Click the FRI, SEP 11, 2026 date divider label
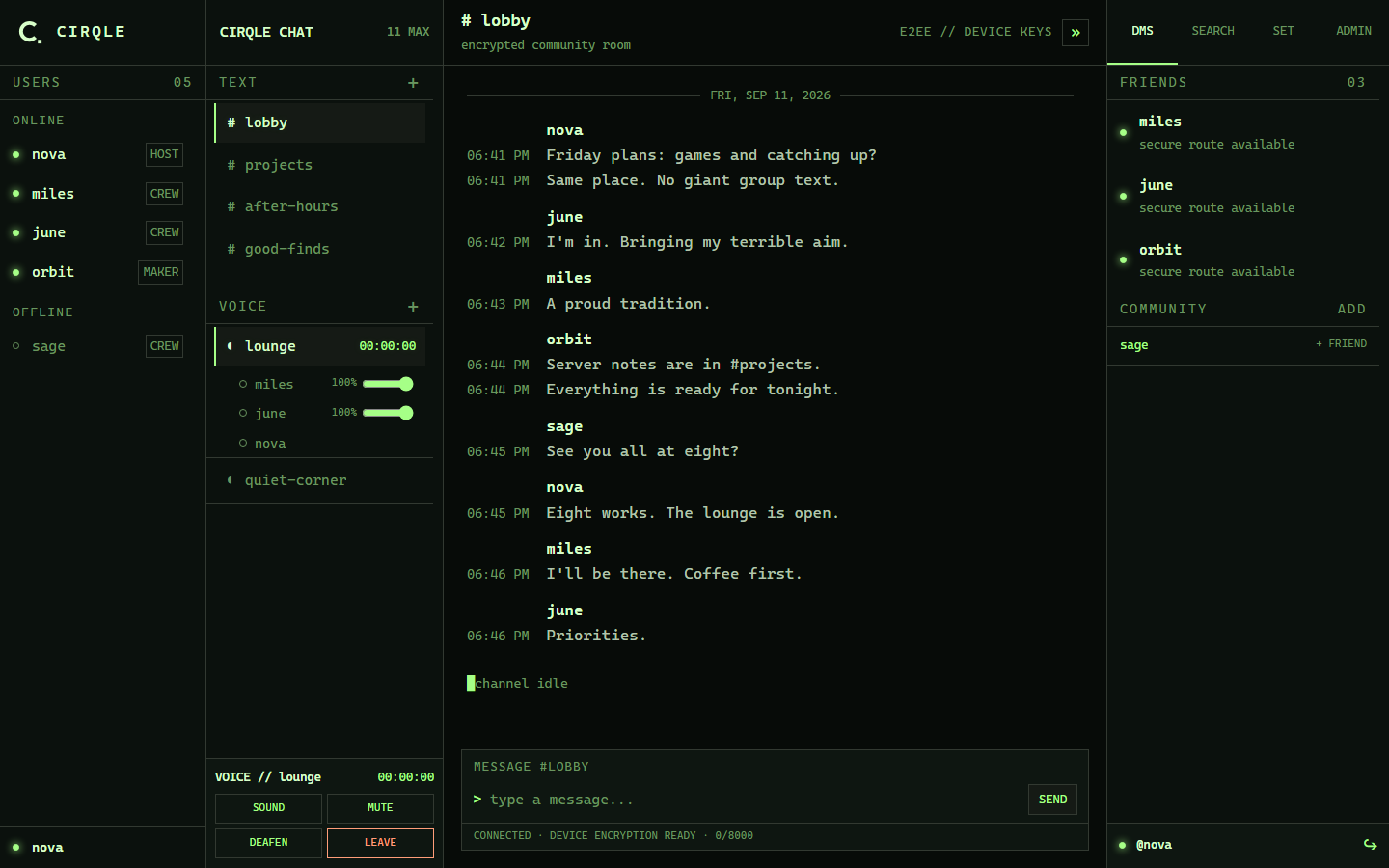The height and width of the screenshot is (868, 1389). point(770,95)
